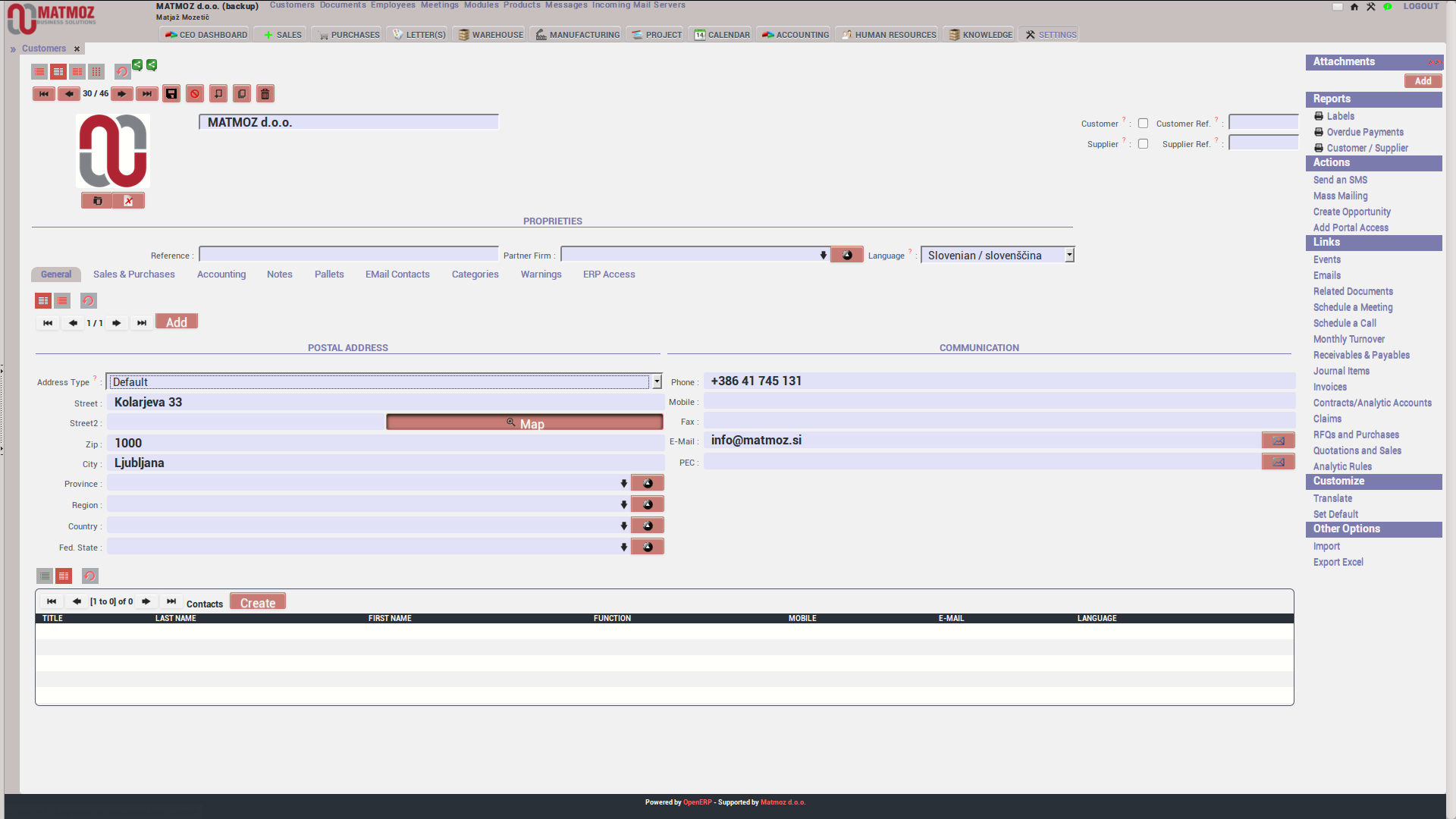Open the Language dropdown showing Slovenian
The image size is (1456, 819).
[997, 256]
